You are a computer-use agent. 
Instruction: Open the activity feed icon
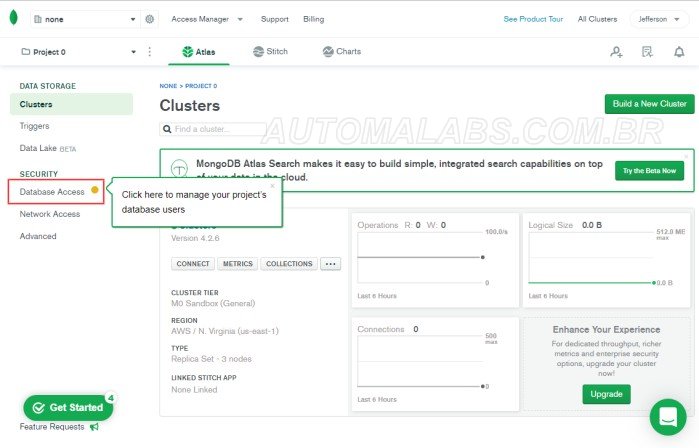[x=647, y=52]
